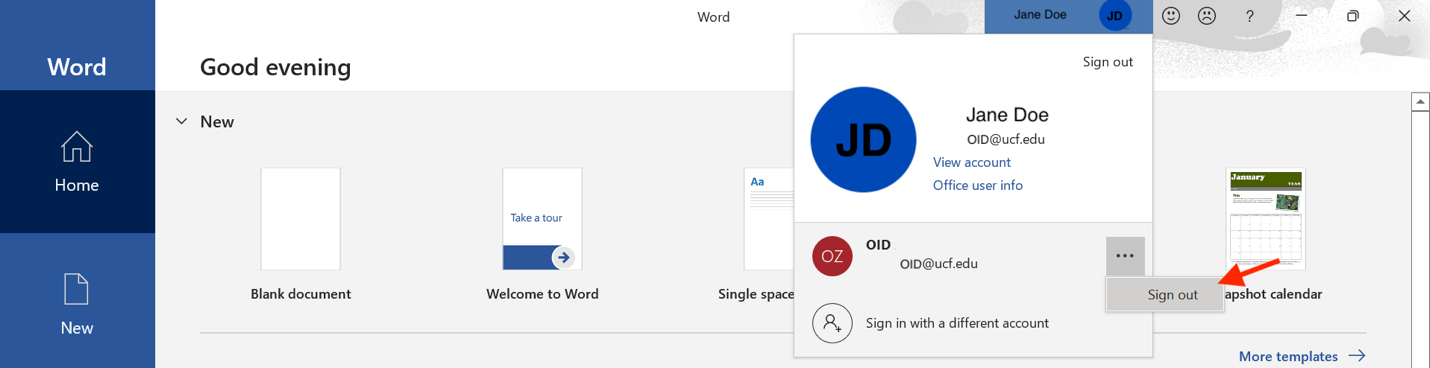Choose Sign out from the OID popup menu

click(x=1165, y=294)
